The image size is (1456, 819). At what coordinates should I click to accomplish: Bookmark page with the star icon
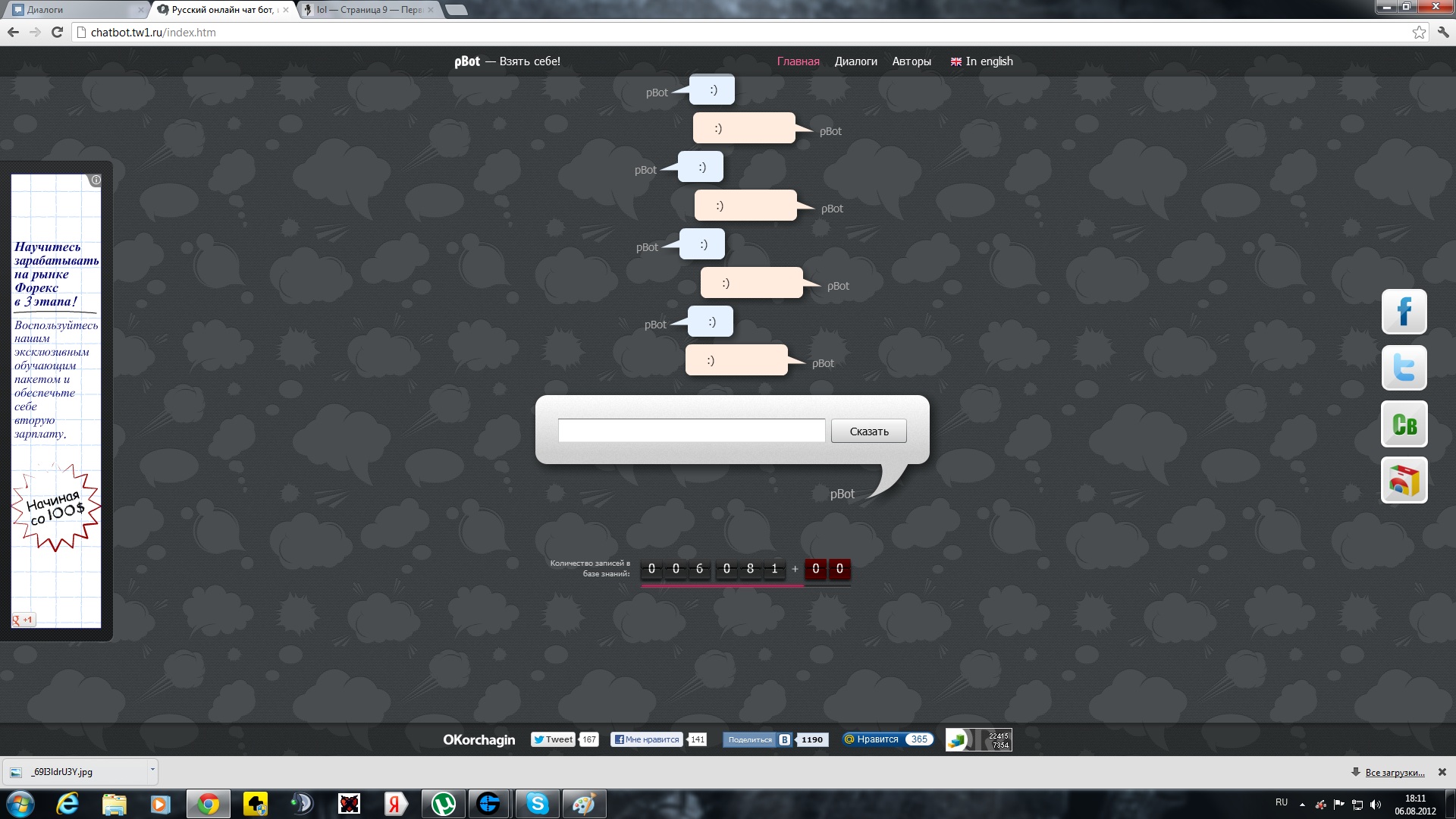pyautogui.click(x=1419, y=32)
